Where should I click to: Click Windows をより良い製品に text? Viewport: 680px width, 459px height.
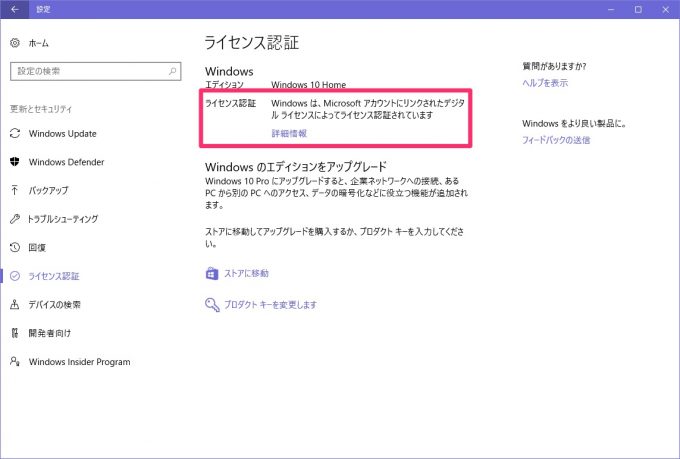575,123
